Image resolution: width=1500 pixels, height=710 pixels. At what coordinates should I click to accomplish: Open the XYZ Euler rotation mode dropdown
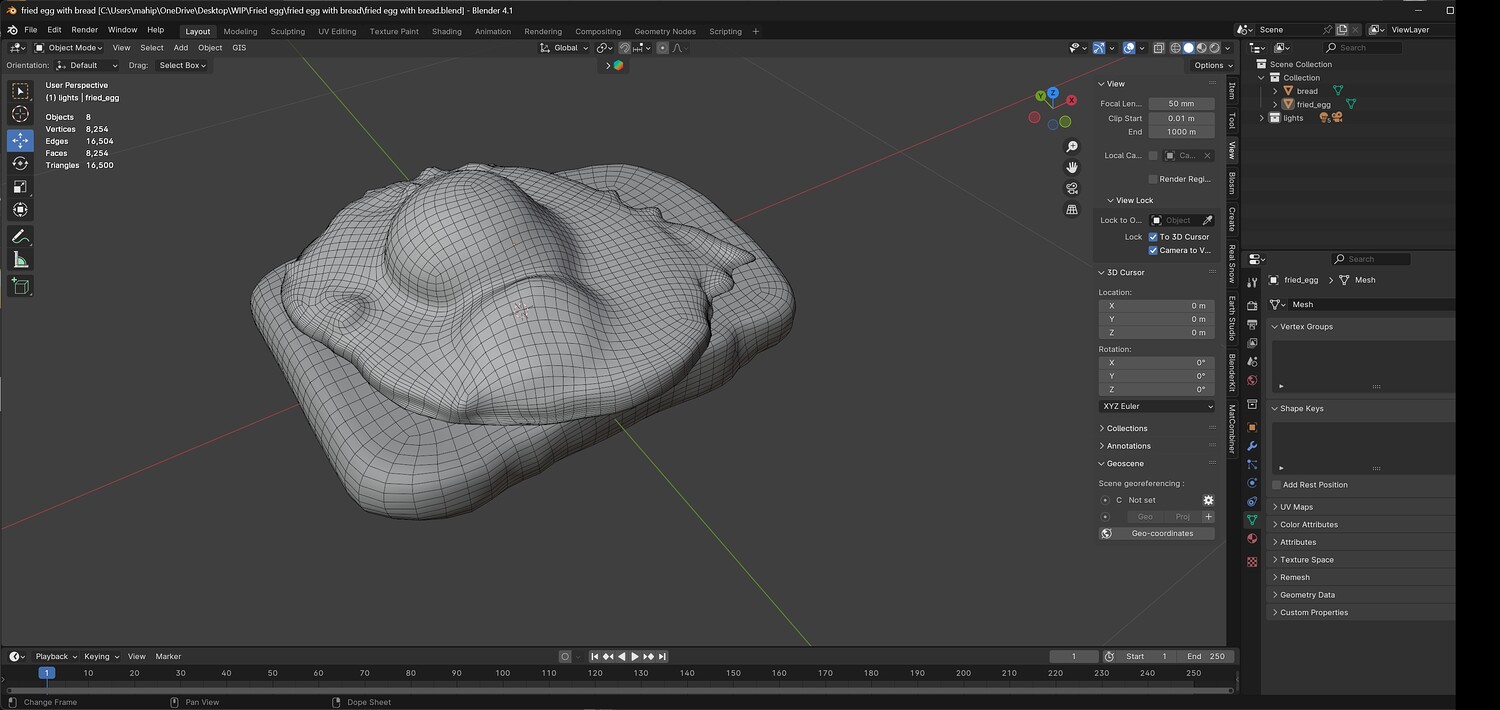coord(1157,406)
